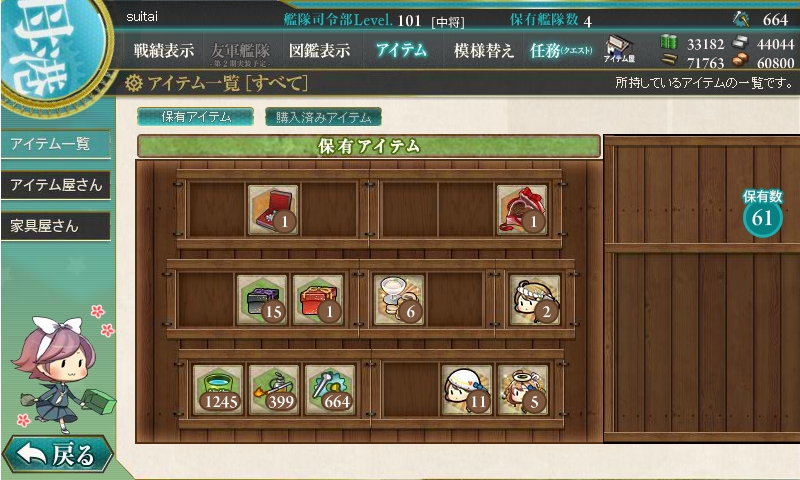Image resolution: width=800 pixels, height=480 pixels.
Task: Switch to the 購入済みアイテム tab
Action: 323,117
